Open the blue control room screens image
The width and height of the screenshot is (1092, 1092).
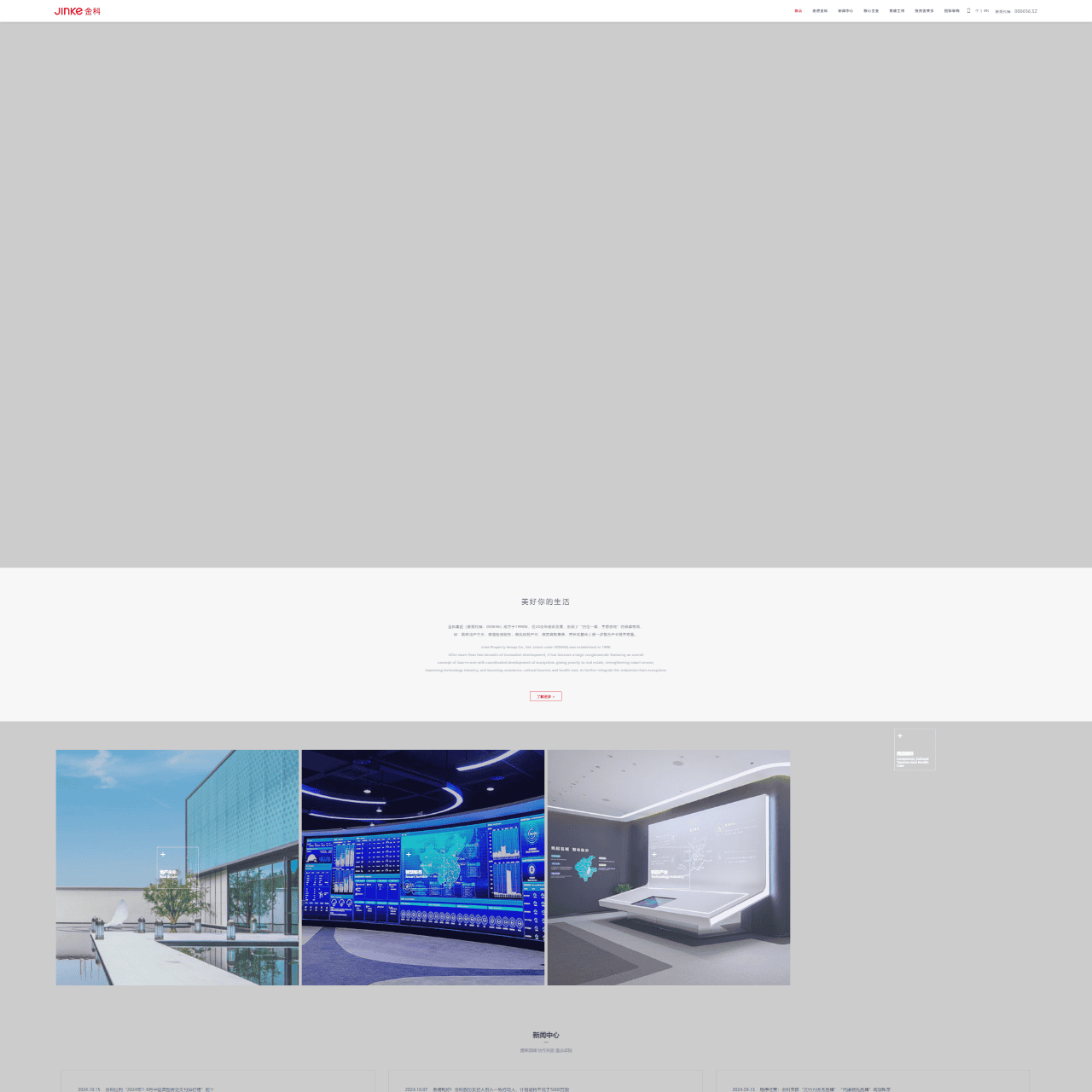(423, 868)
